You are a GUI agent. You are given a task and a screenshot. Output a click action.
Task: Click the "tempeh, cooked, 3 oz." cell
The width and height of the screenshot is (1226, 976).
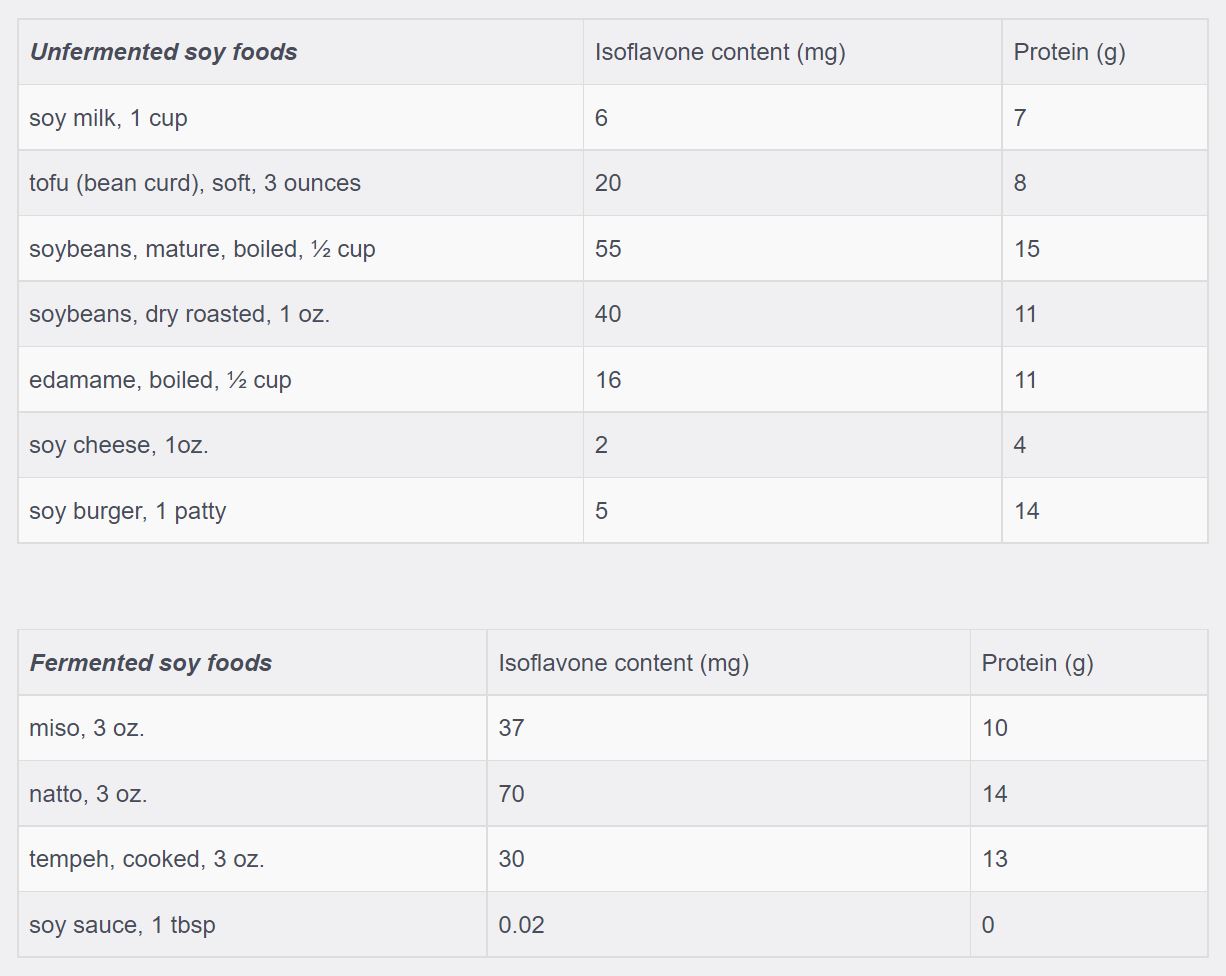[x=147, y=859]
